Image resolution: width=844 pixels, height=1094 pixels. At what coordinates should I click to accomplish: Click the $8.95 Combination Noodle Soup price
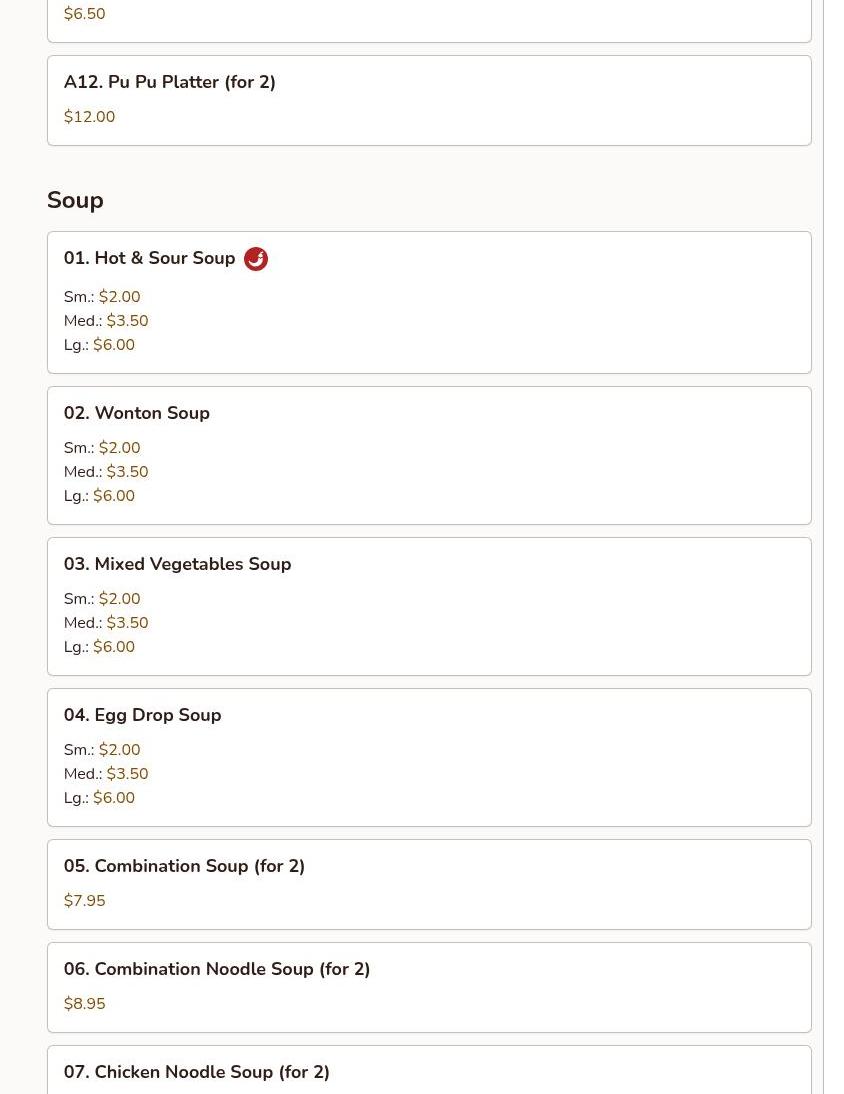point(84,1004)
